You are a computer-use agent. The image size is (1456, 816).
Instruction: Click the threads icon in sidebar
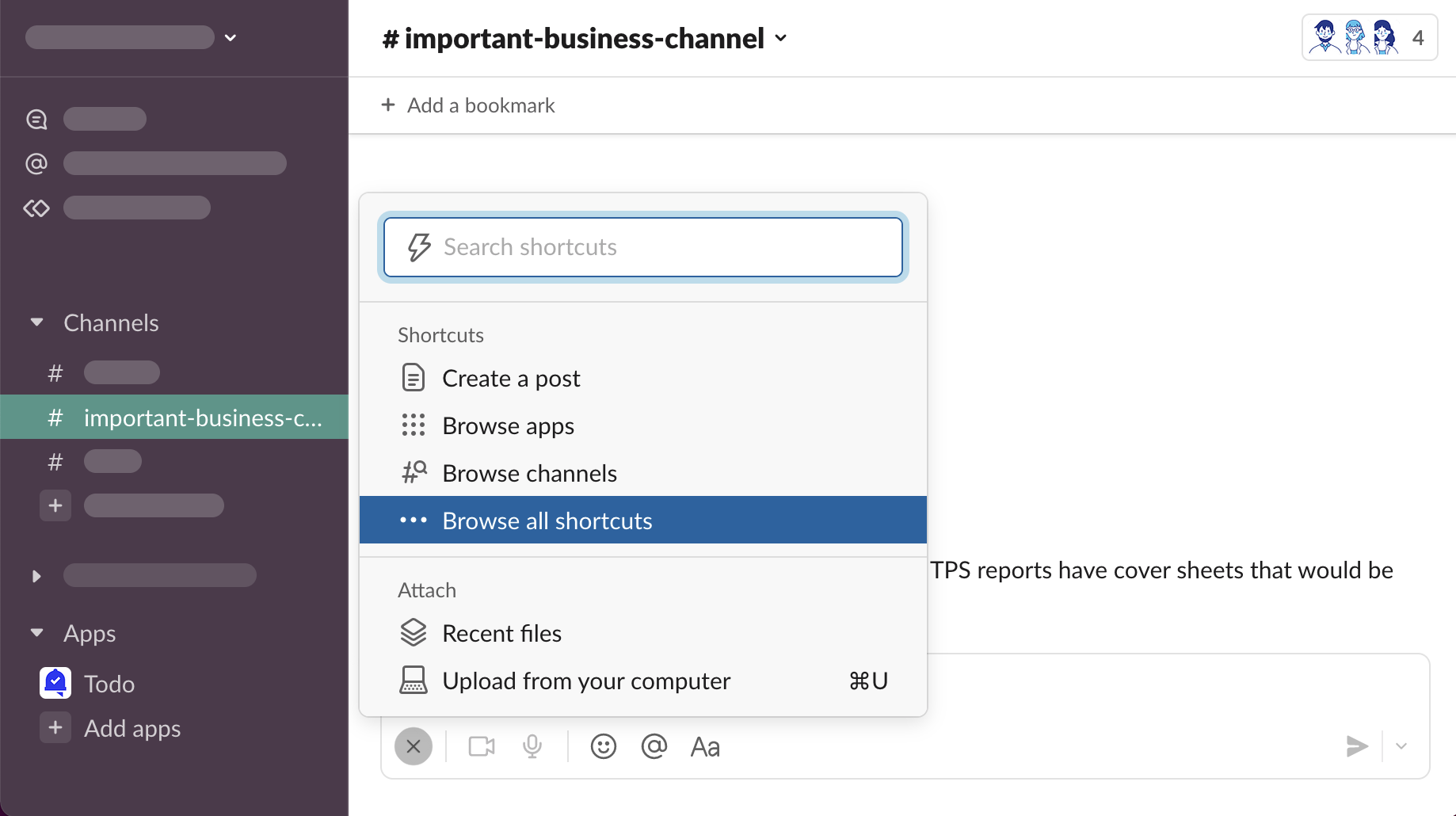pyautogui.click(x=37, y=120)
